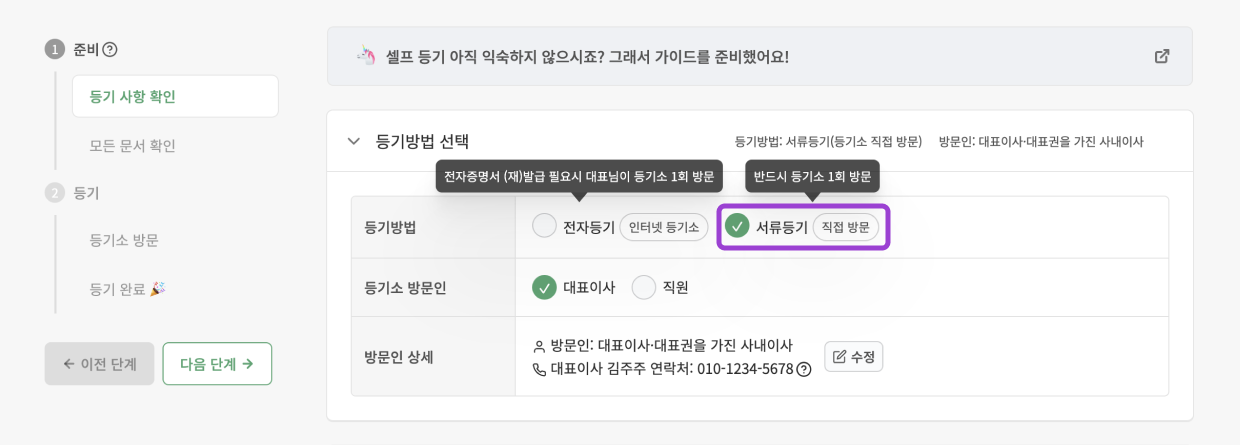
Task: Select the 전자등기 radio option
Action: [544, 226]
